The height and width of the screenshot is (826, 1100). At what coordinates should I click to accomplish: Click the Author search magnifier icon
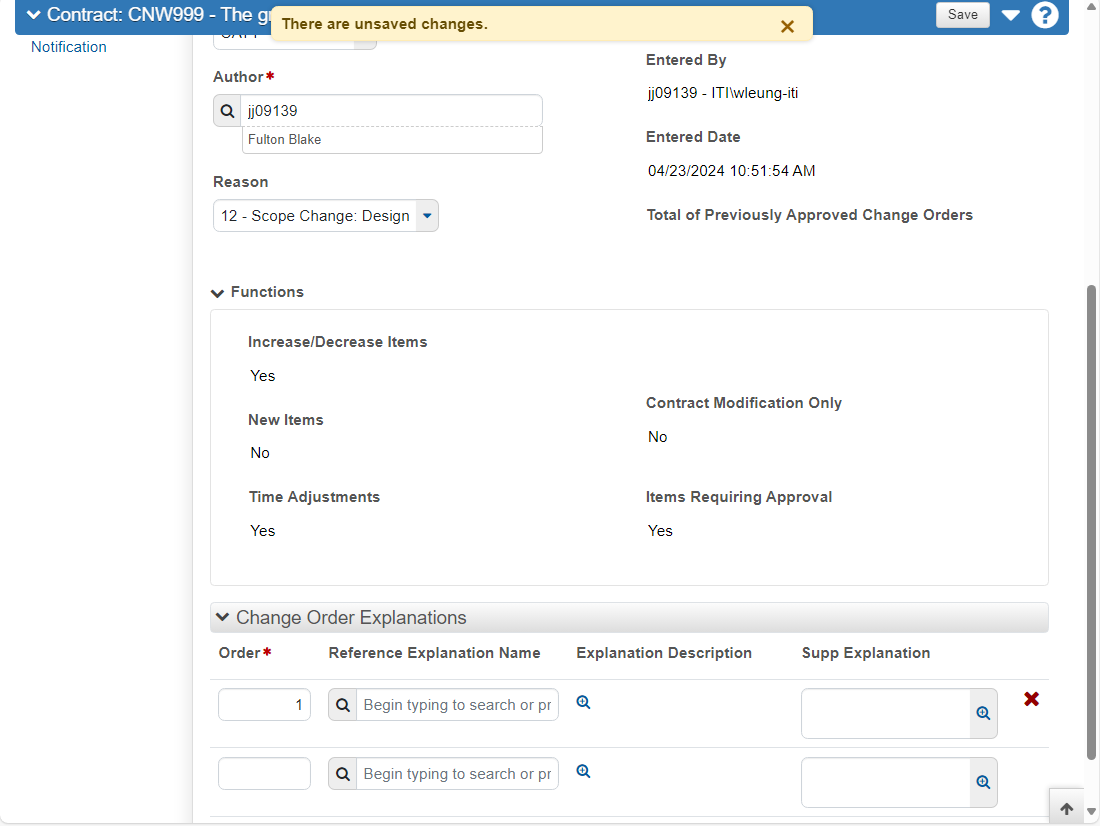click(227, 111)
